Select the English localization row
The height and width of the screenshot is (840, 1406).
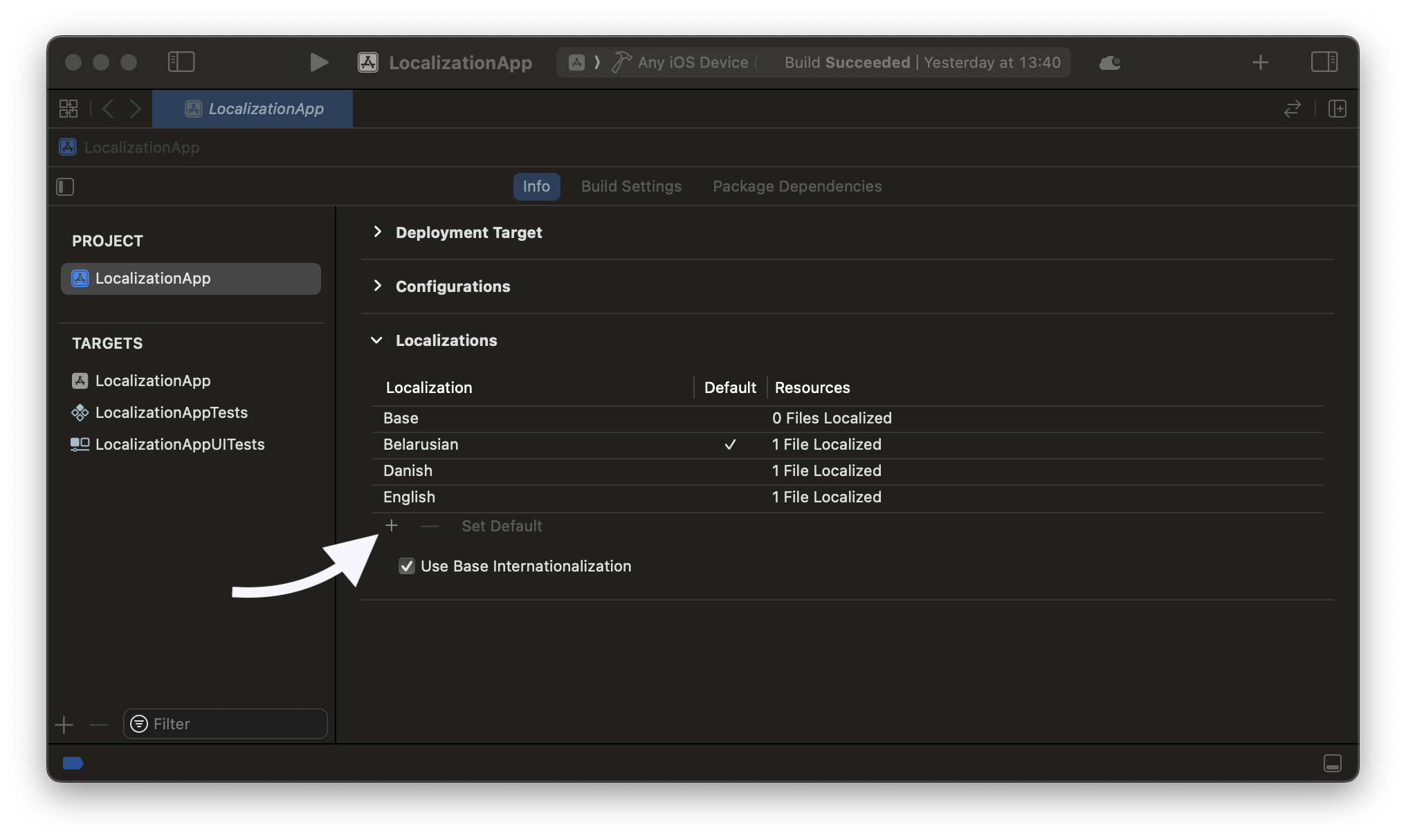[847, 497]
